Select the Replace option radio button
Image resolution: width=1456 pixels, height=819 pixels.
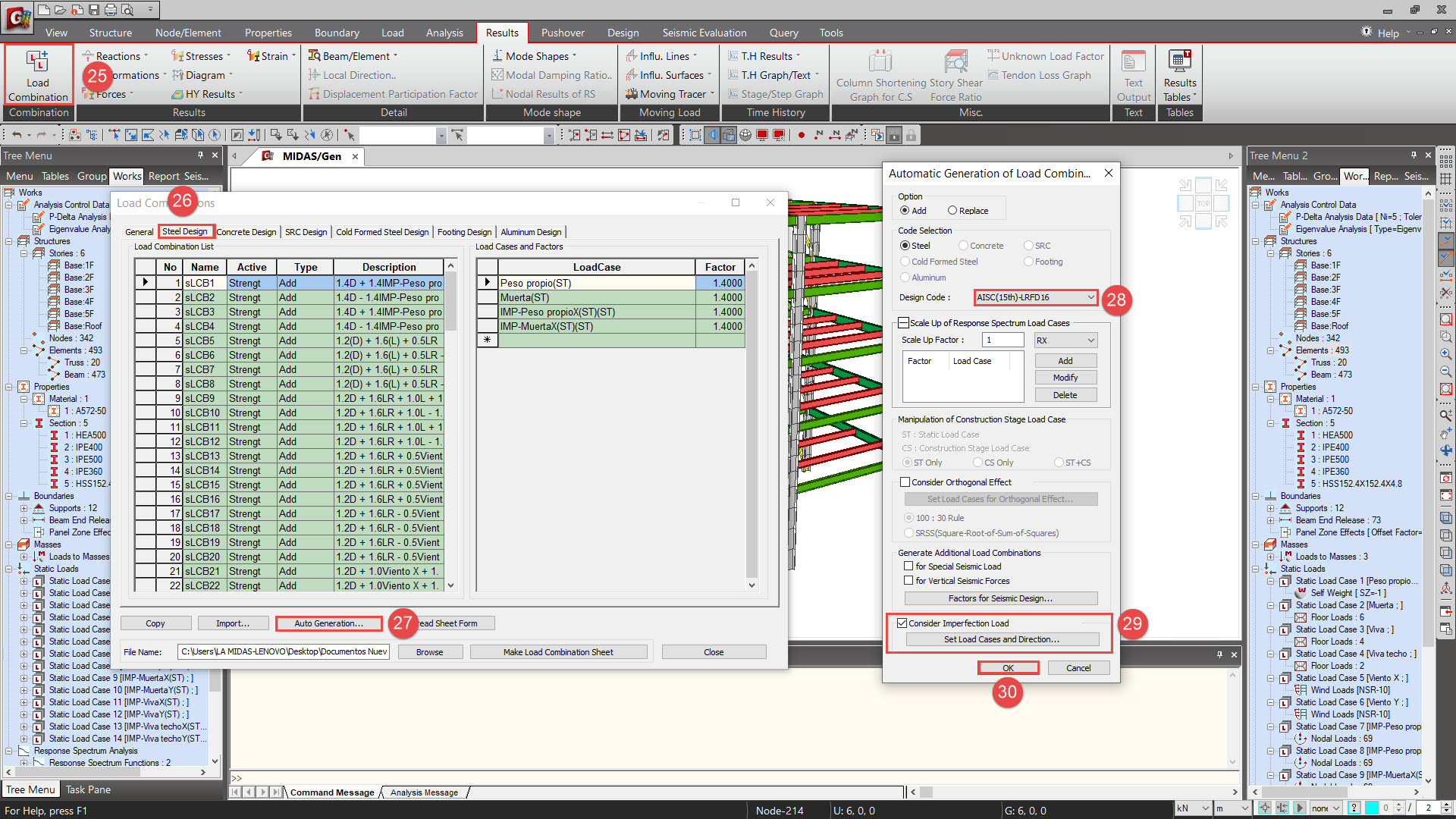952,211
